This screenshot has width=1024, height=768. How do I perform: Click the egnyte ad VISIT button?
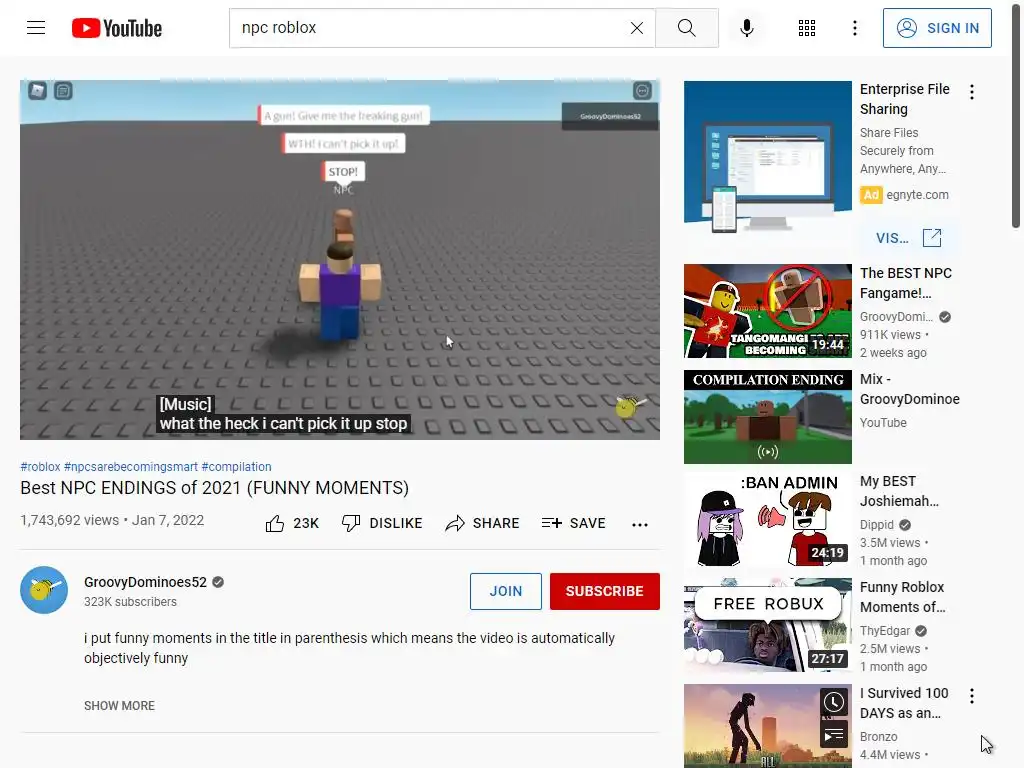coord(908,238)
